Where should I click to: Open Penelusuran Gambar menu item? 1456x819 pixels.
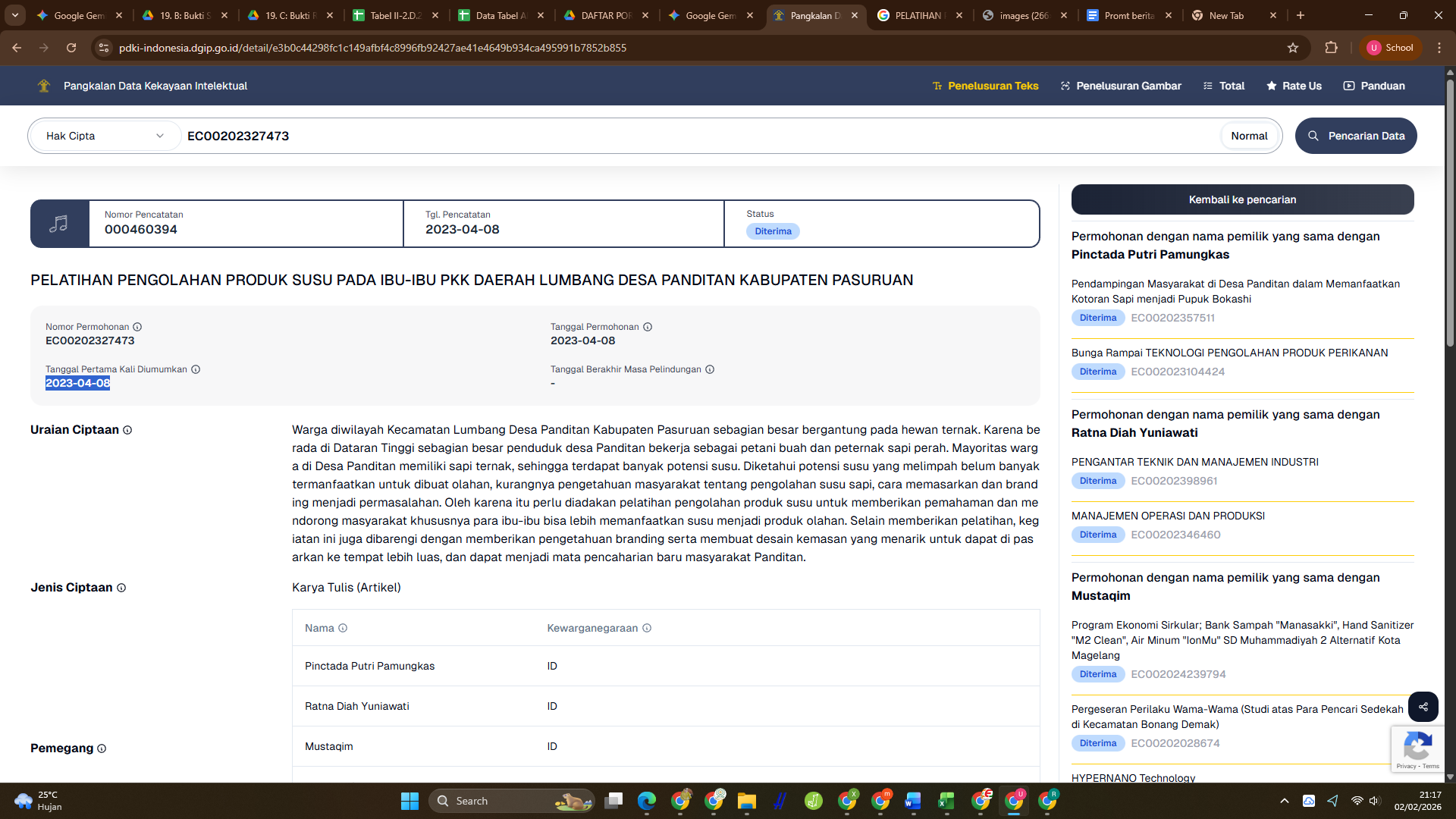click(1121, 86)
